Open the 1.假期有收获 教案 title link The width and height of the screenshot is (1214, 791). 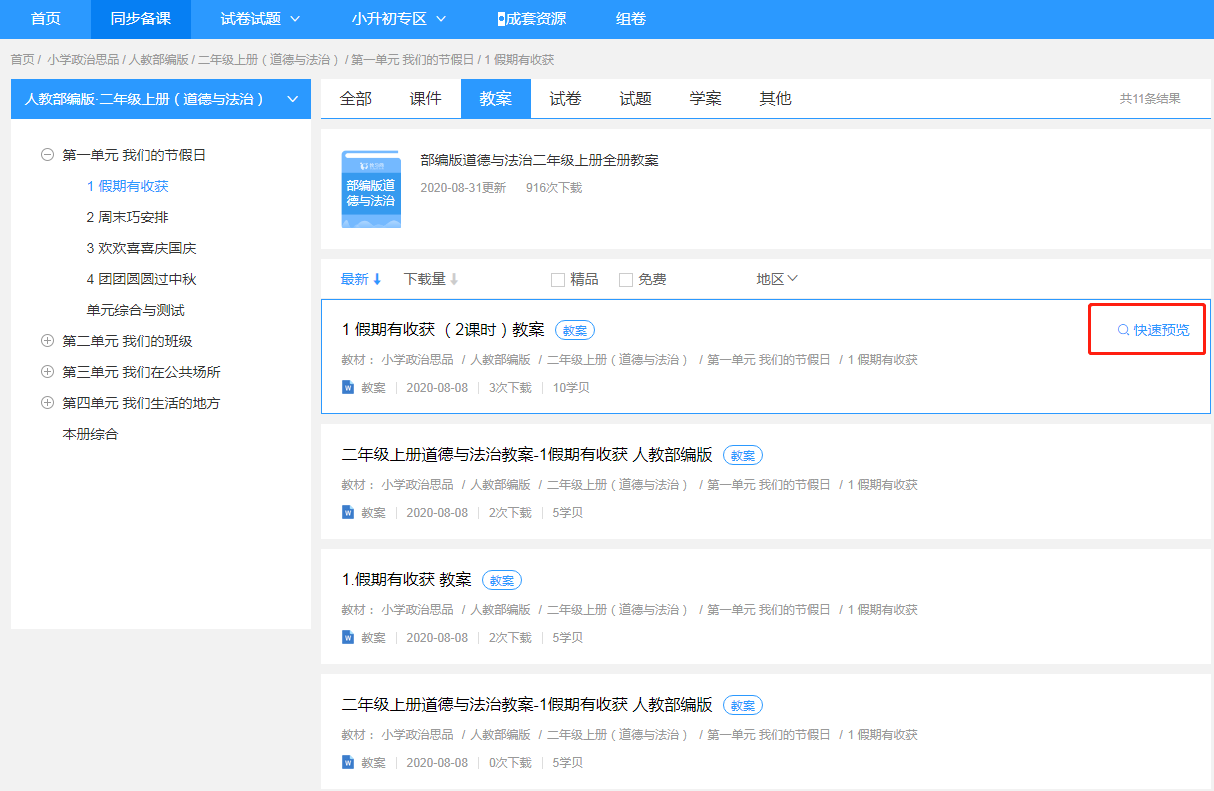coord(407,580)
